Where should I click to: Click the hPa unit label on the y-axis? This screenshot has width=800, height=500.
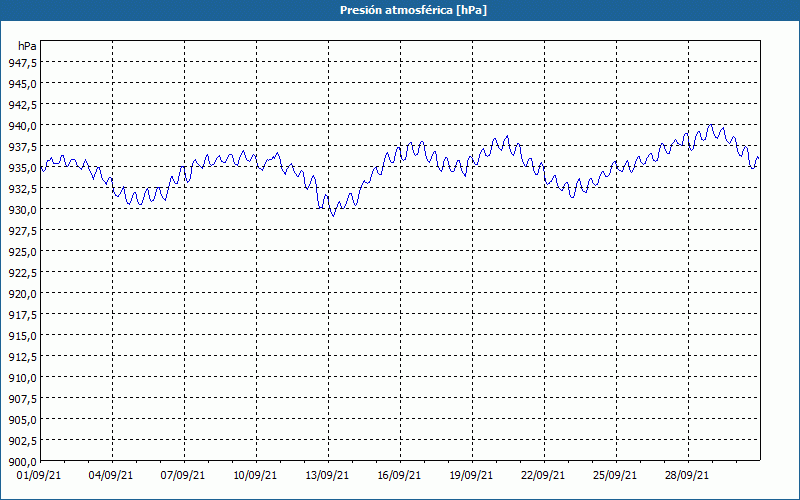[27, 46]
